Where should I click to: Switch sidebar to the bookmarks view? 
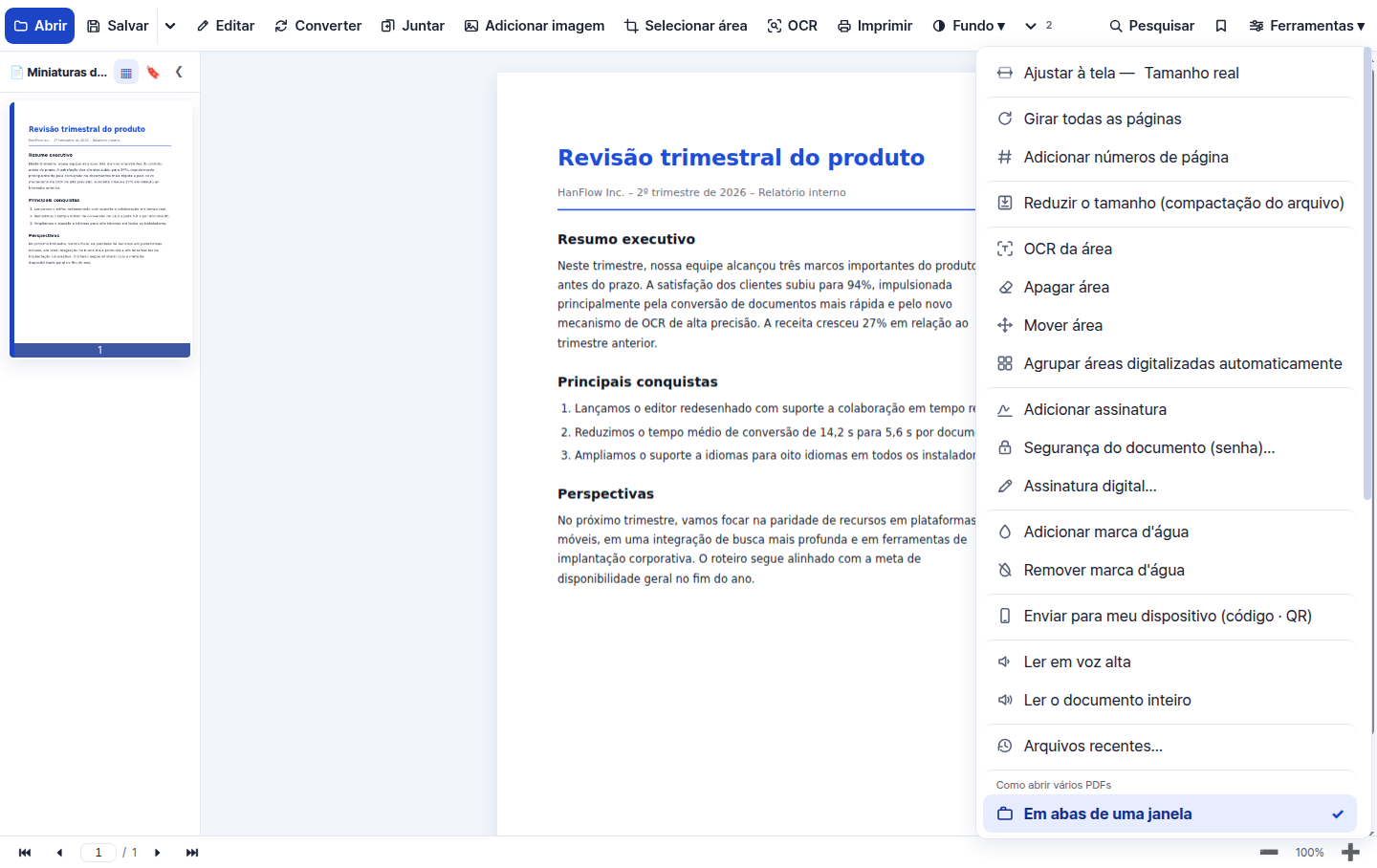pyautogui.click(x=153, y=72)
